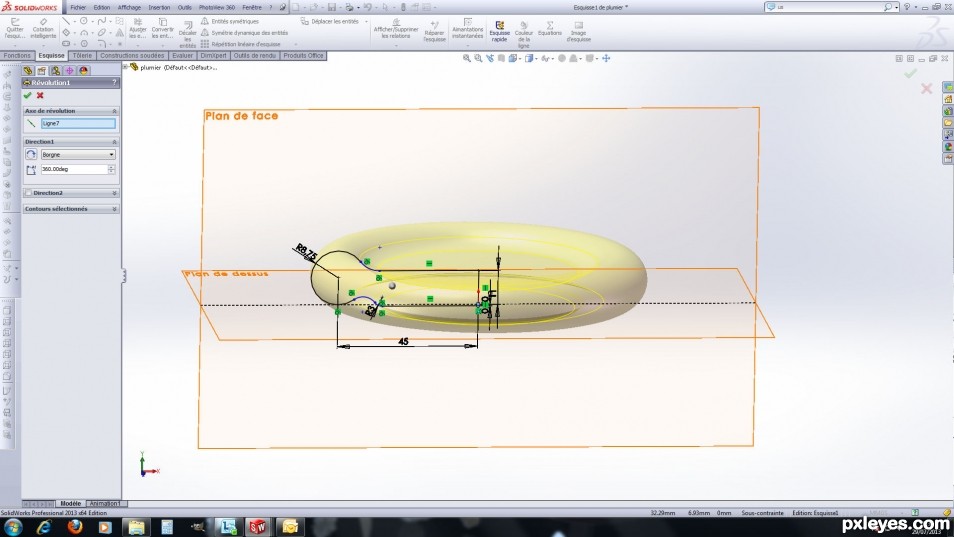Toggle Esquisse rapide
This screenshot has height=537, width=954.
coord(500,31)
